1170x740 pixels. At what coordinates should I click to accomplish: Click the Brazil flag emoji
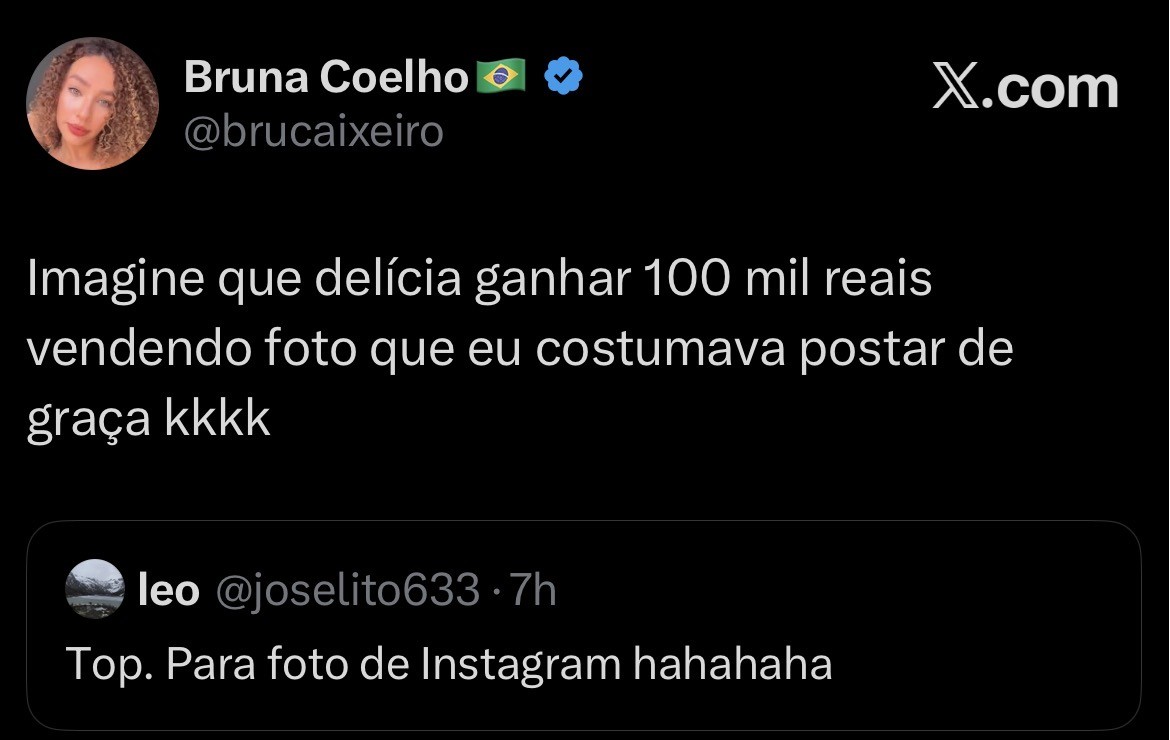point(501,77)
